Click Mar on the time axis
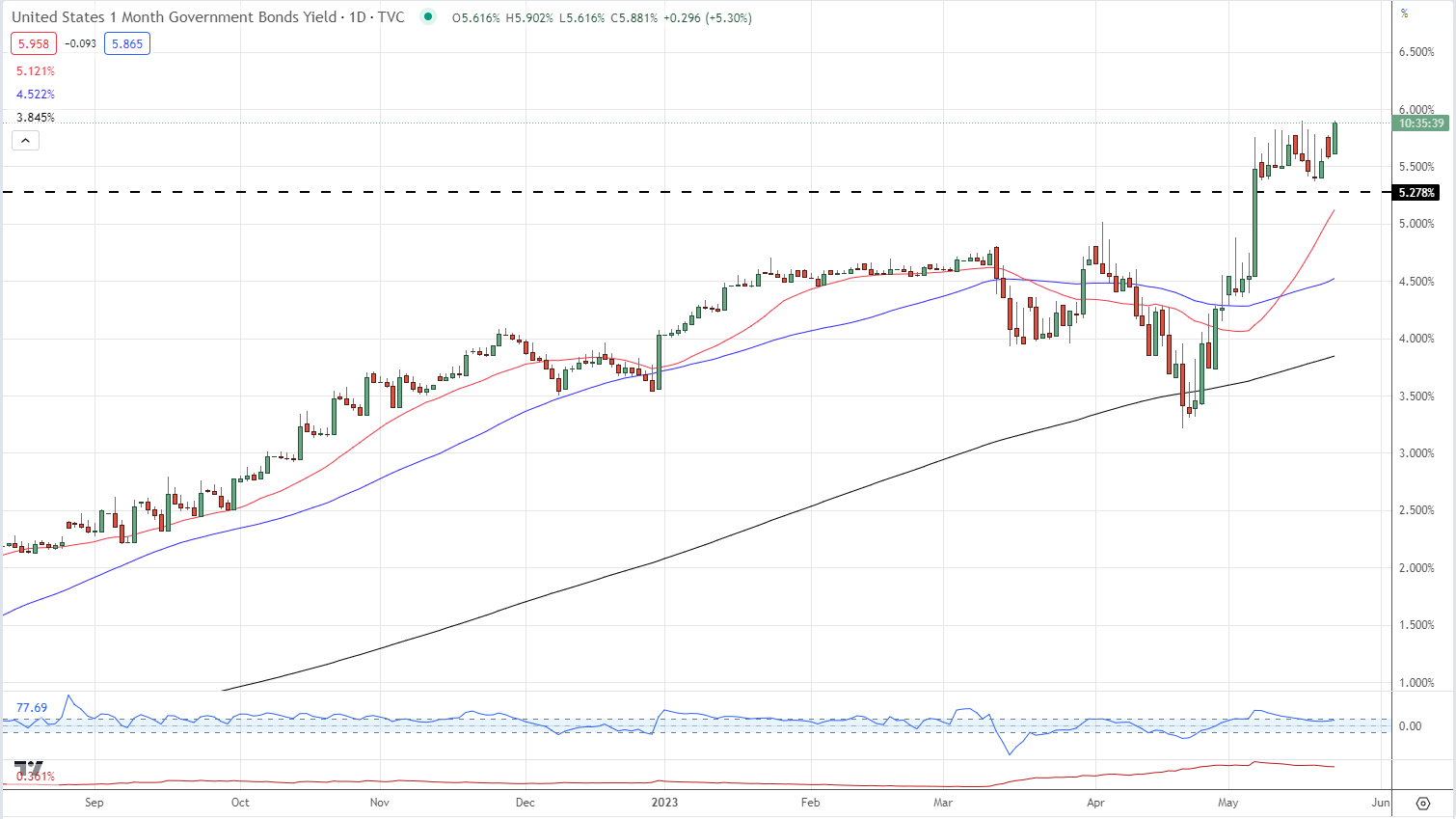Image resolution: width=1456 pixels, height=819 pixels. tap(943, 803)
